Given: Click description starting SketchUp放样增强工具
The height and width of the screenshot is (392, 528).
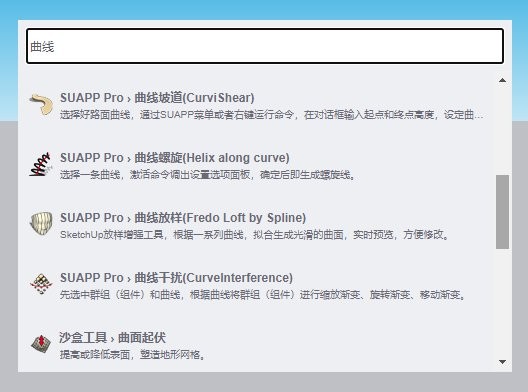Looking at the screenshot, I should [x=254, y=234].
